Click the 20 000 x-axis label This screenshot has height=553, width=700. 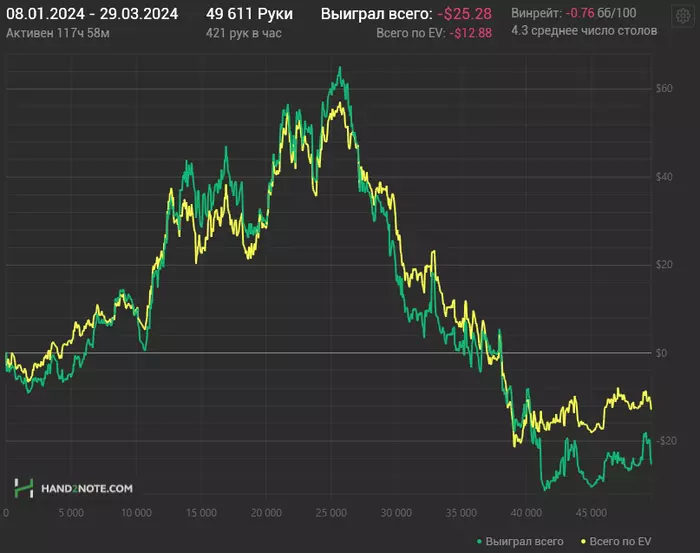pyautogui.click(x=266, y=513)
